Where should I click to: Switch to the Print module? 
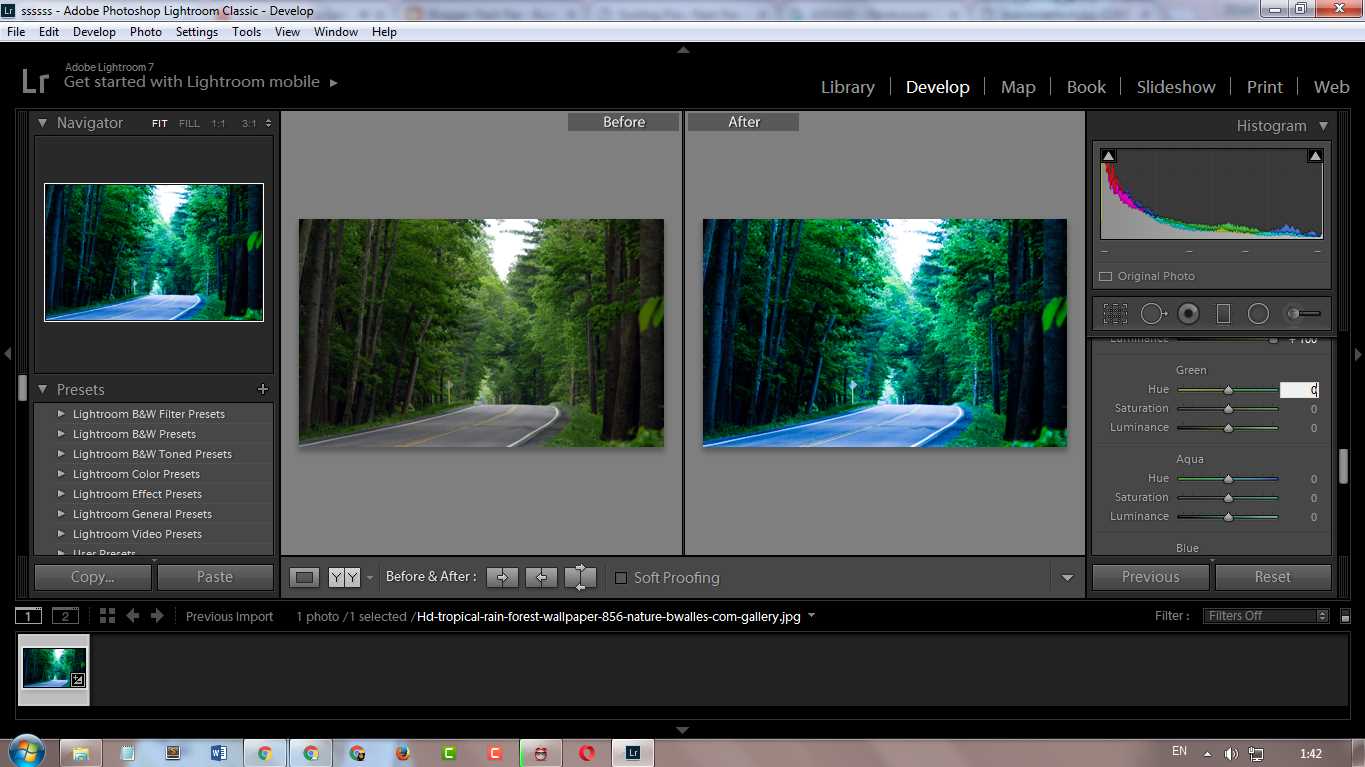(1265, 87)
